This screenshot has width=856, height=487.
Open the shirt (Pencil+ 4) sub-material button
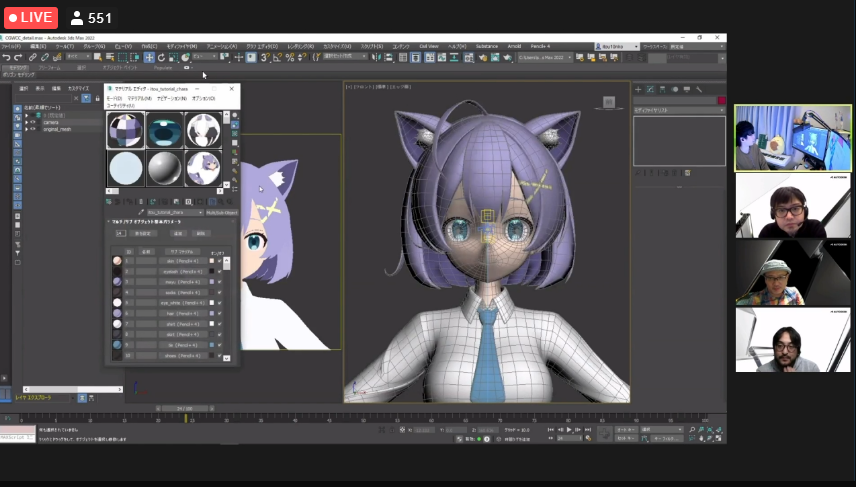click(183, 324)
